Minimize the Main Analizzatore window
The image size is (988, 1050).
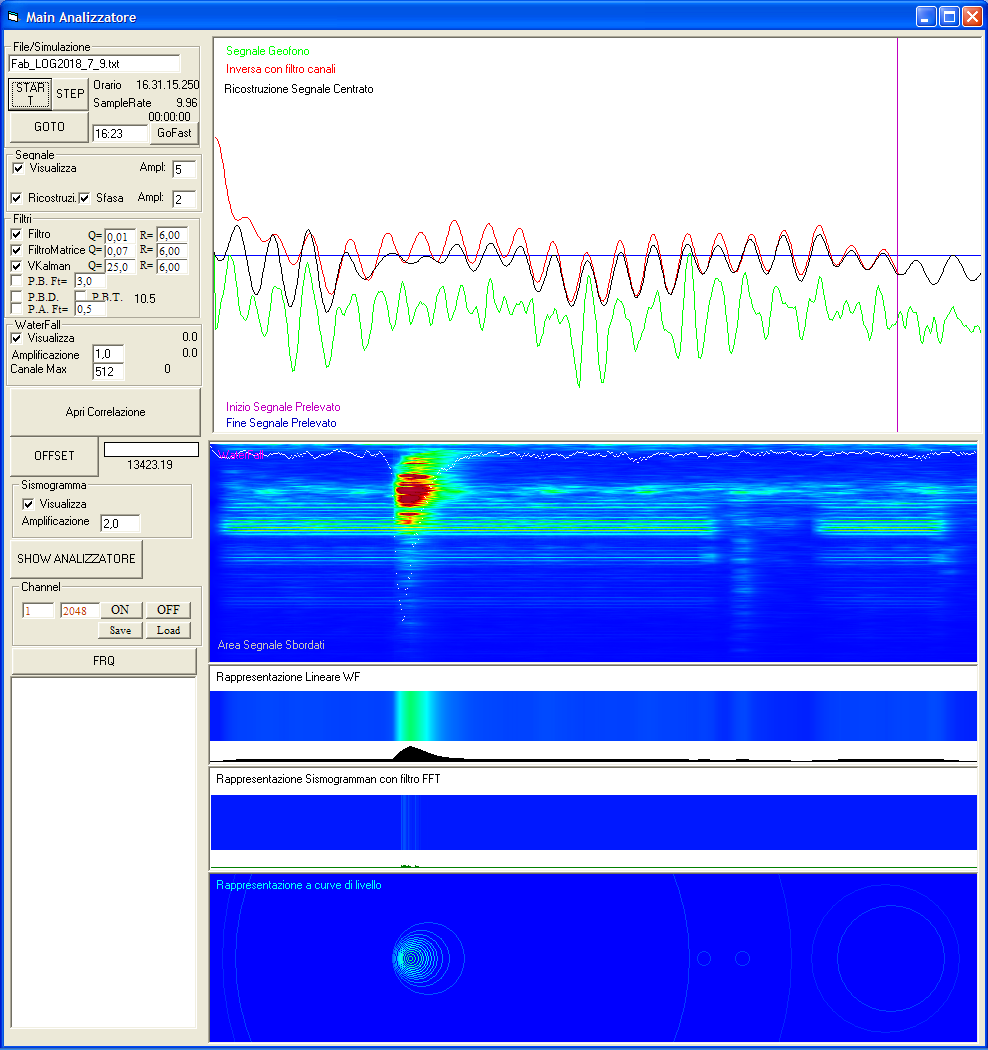[926, 17]
